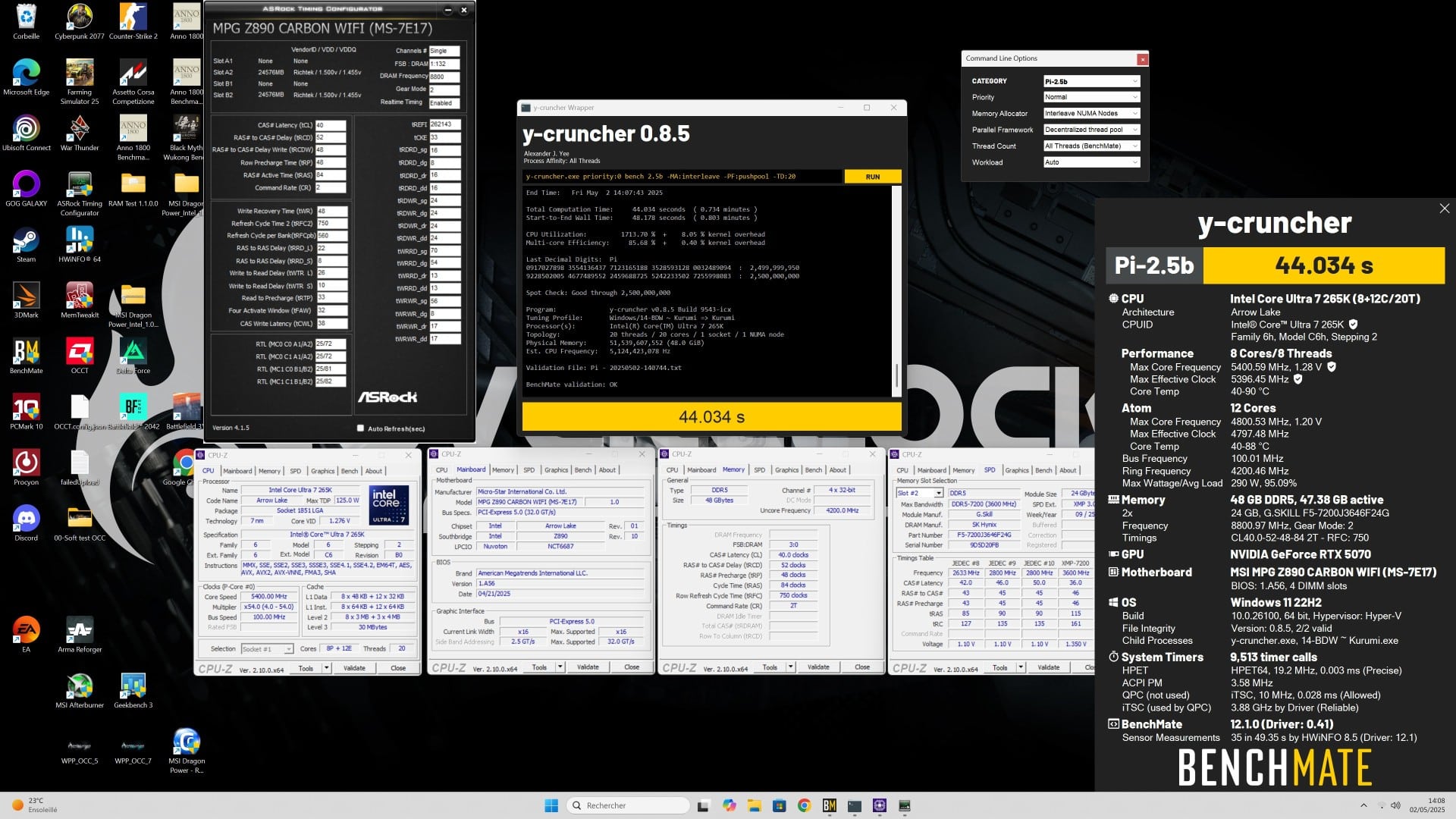Click Validate in the CPU-Z Memory window

[x=818, y=667]
